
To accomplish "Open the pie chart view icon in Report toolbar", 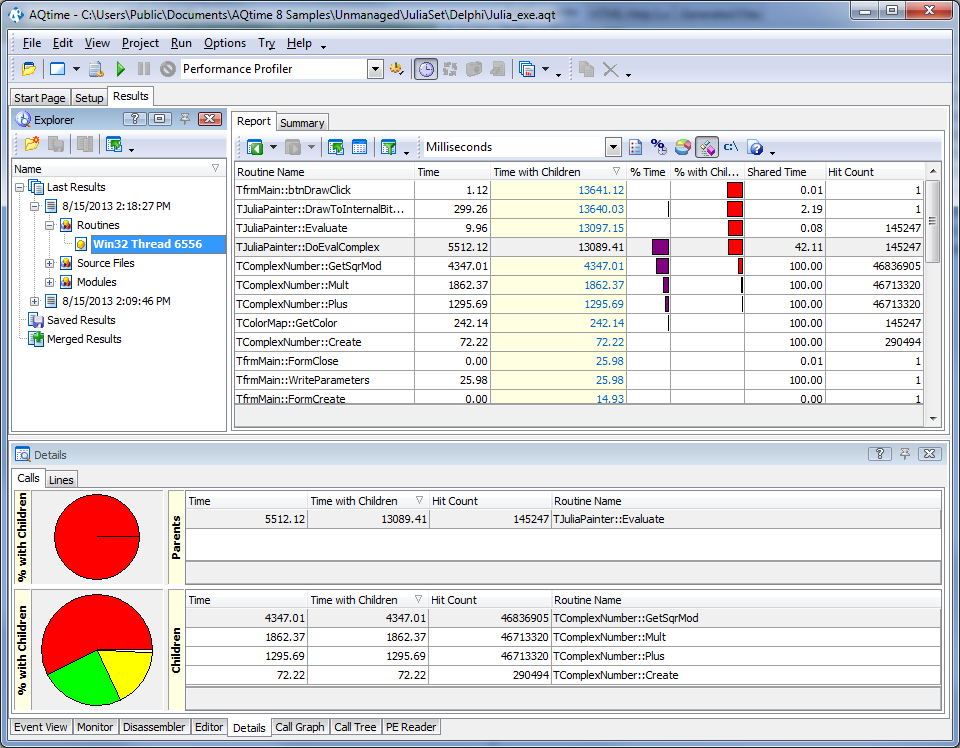I will coord(682,147).
